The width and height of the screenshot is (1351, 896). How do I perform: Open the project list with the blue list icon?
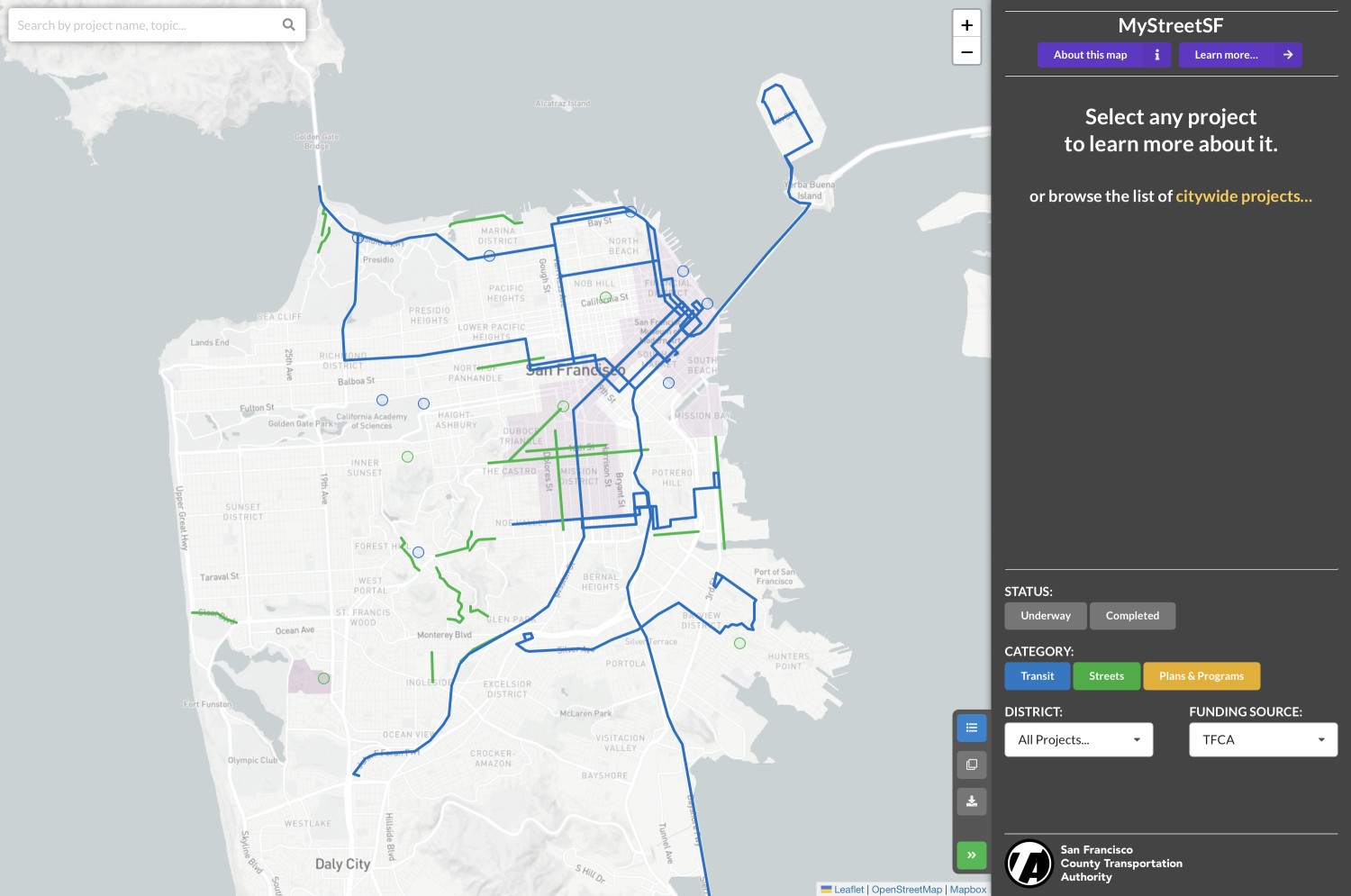(x=971, y=728)
